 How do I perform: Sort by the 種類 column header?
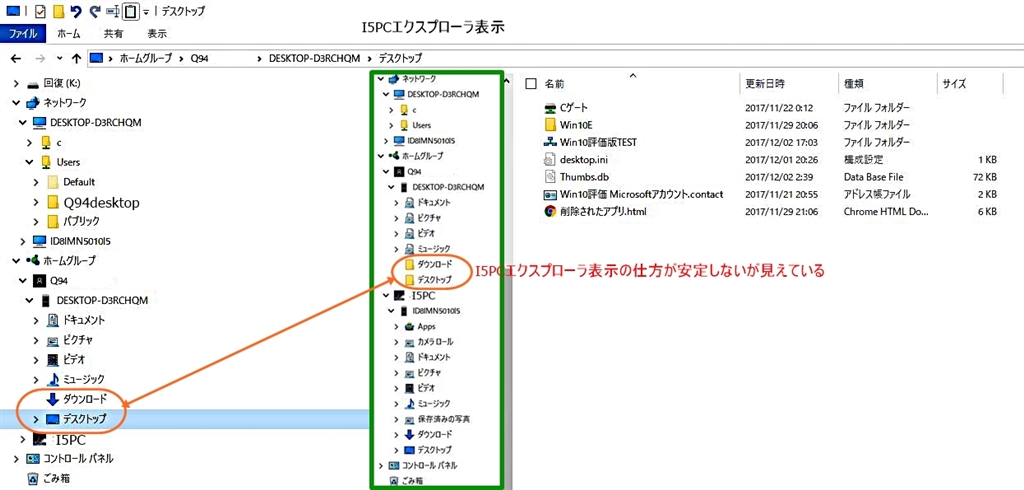(x=854, y=84)
